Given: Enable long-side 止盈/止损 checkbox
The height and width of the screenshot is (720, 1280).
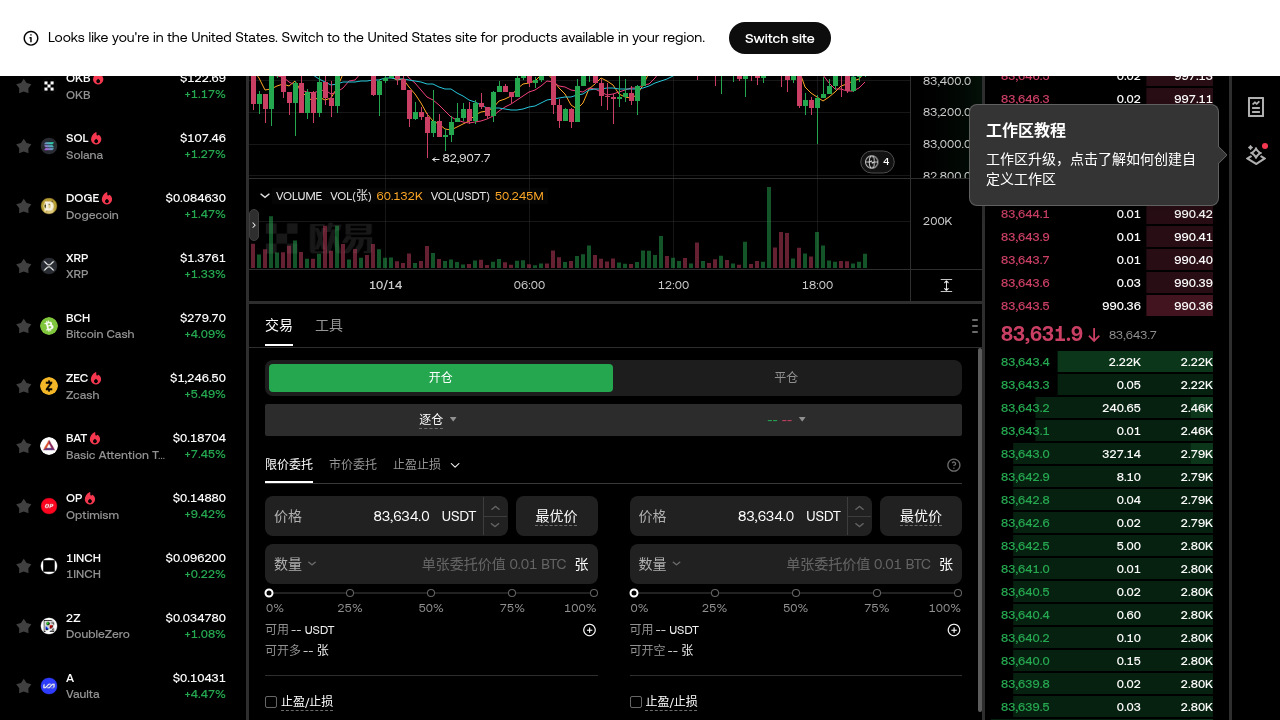Looking at the screenshot, I should 271,702.
